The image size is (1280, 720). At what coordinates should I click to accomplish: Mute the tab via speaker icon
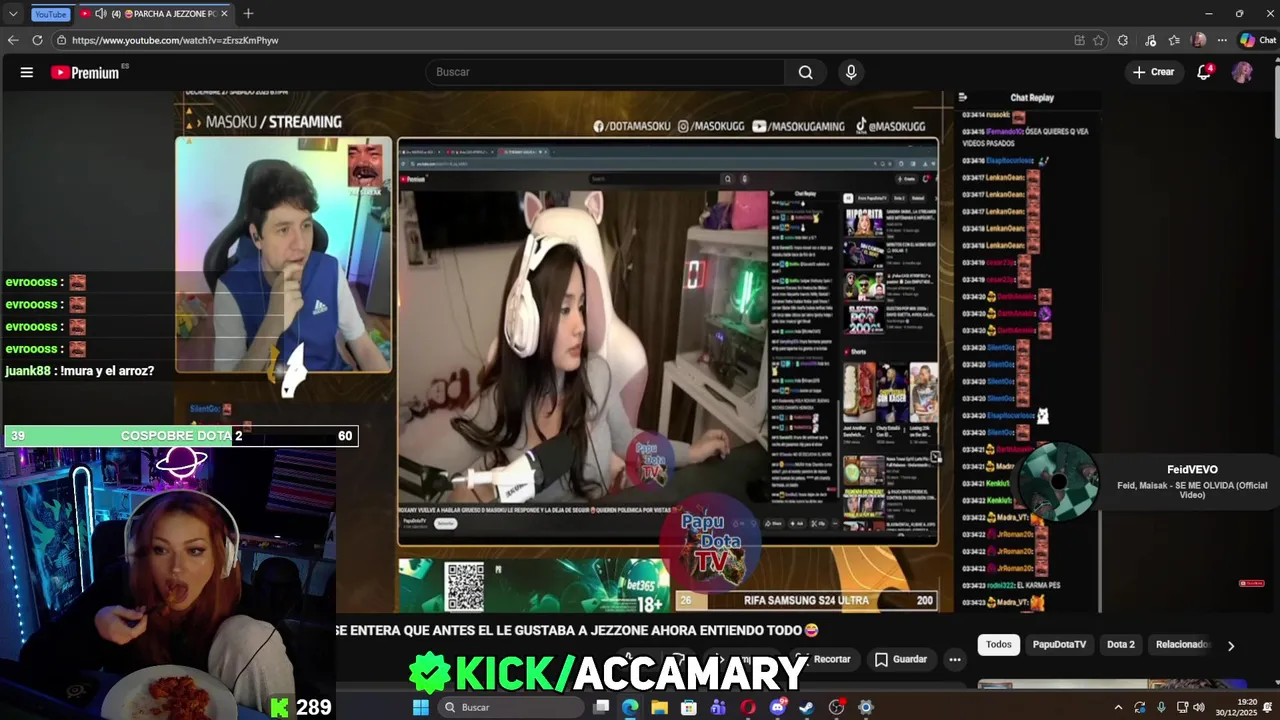pyautogui.click(x=100, y=14)
